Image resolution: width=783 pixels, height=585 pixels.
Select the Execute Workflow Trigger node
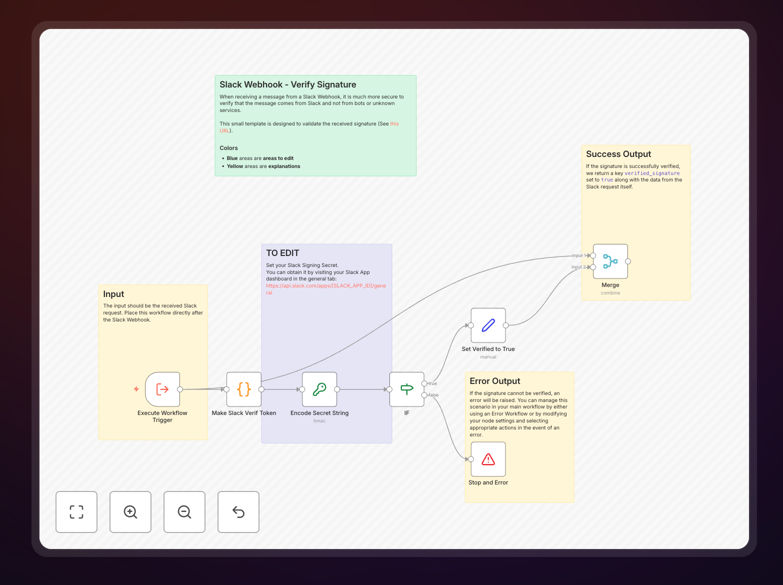coord(163,389)
